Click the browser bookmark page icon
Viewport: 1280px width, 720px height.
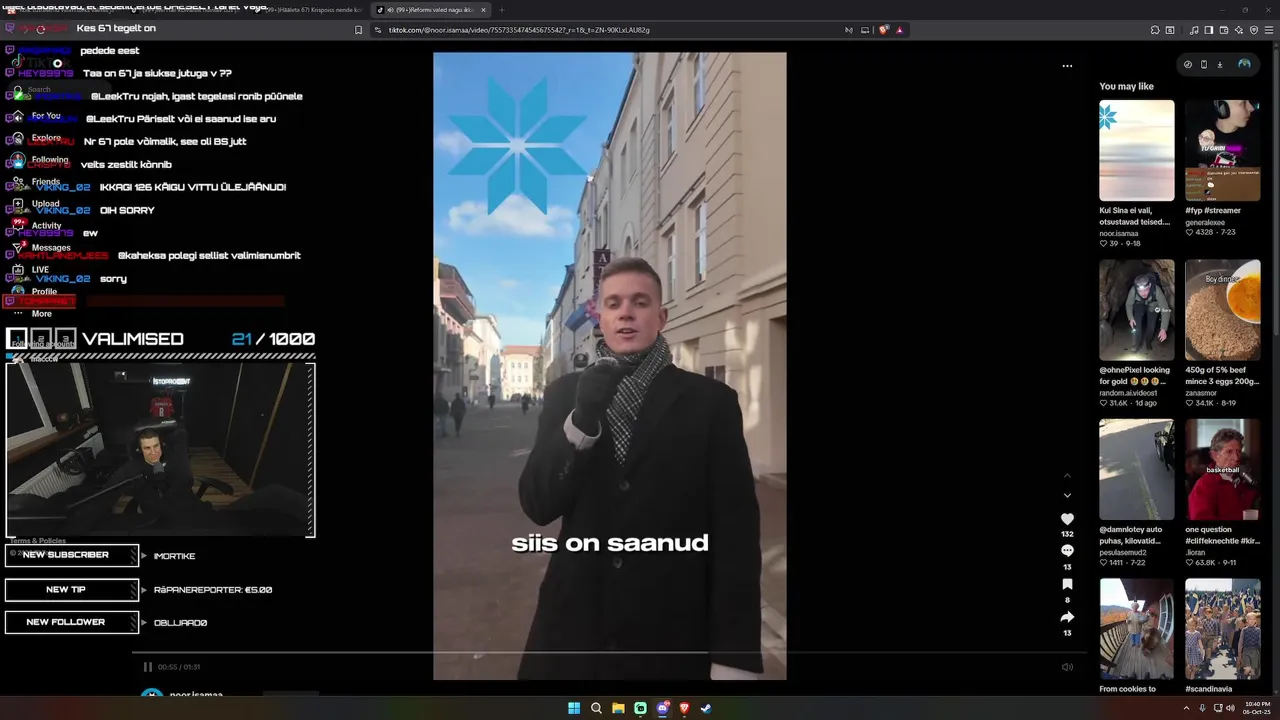click(x=358, y=30)
